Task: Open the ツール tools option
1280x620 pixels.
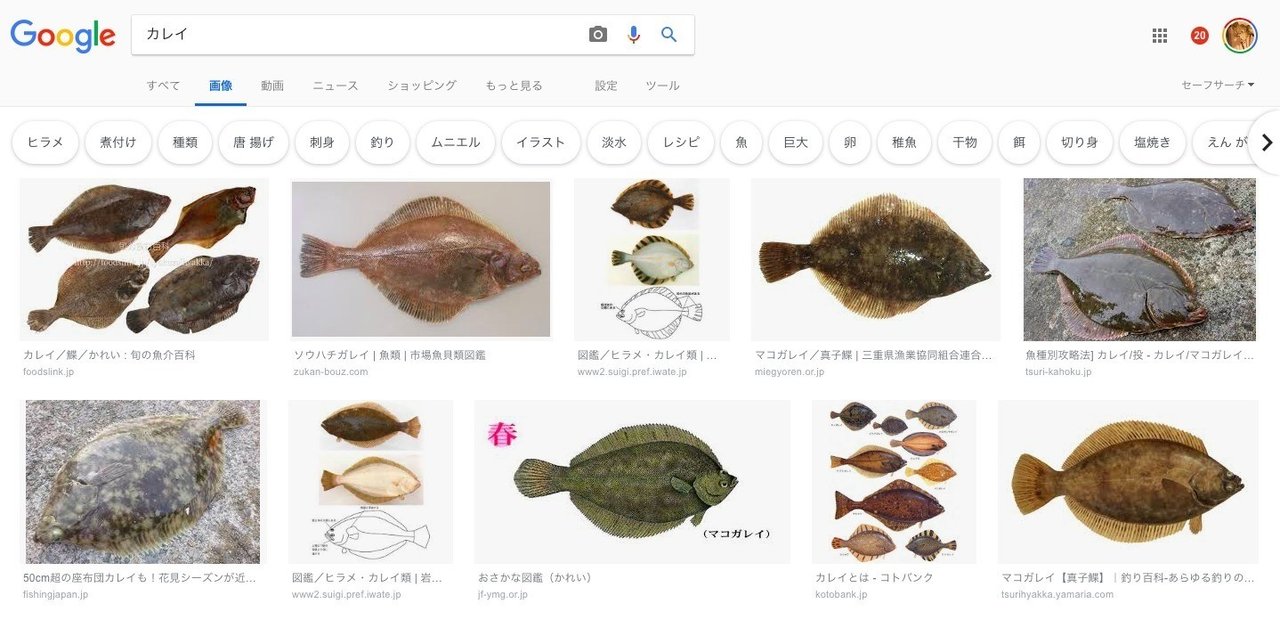Action: coord(662,86)
